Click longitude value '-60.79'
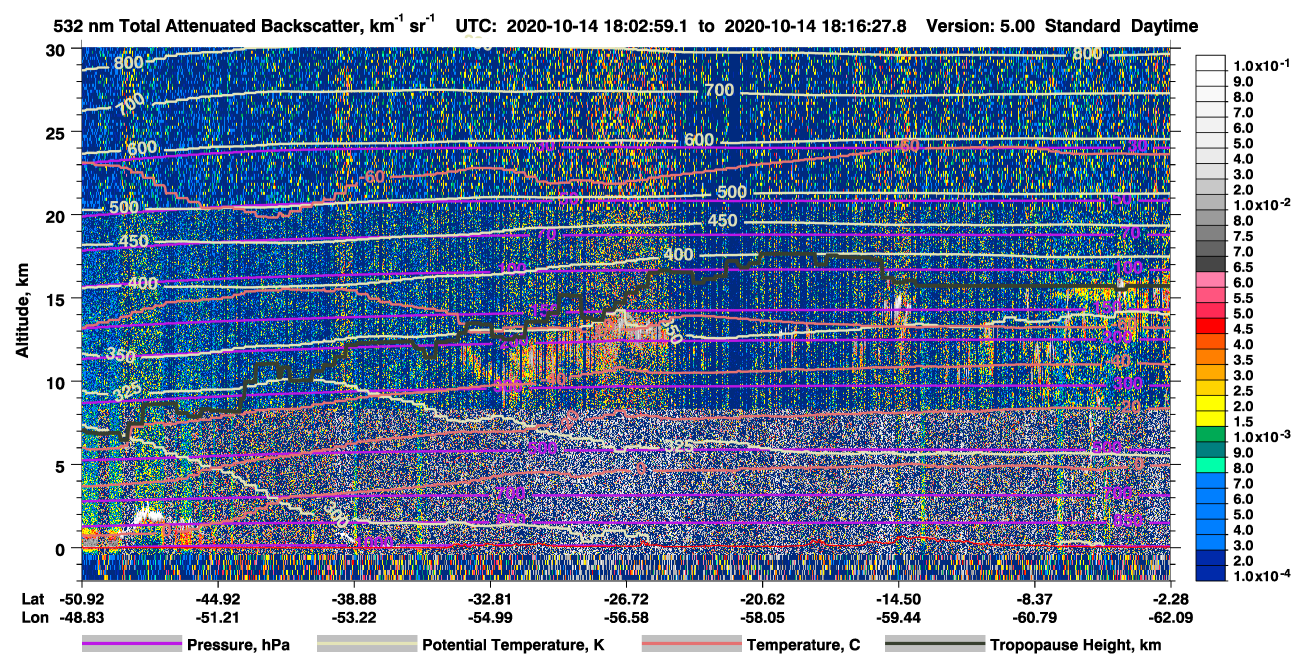1300x667 pixels. click(x=1034, y=617)
